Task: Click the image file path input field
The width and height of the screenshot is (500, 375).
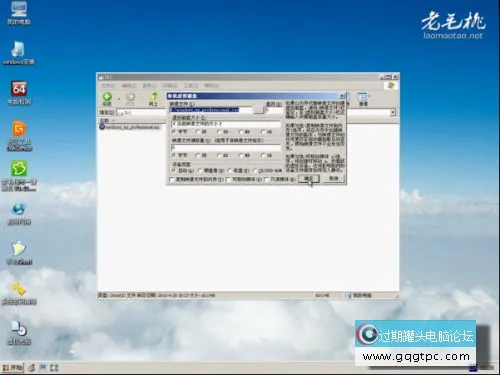Action: (x=211, y=110)
